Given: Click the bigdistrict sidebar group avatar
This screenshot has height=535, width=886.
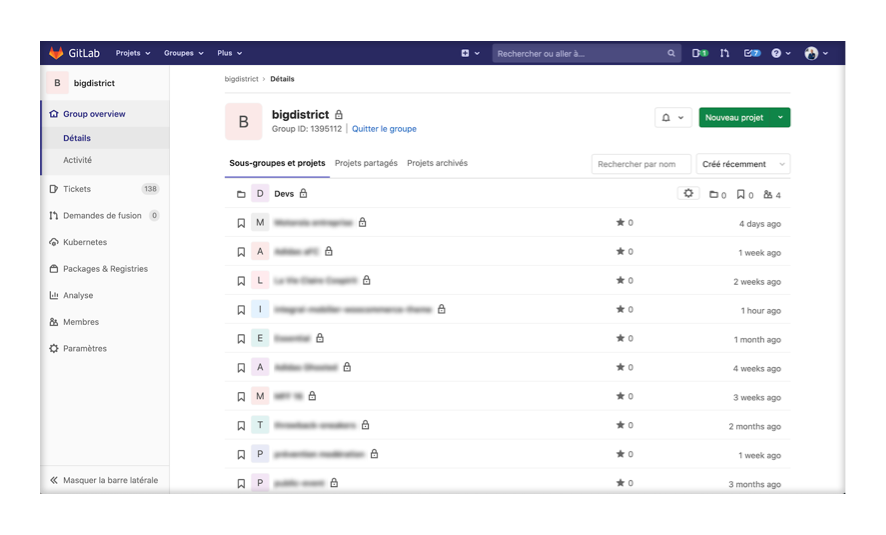Looking at the screenshot, I should tap(57, 83).
